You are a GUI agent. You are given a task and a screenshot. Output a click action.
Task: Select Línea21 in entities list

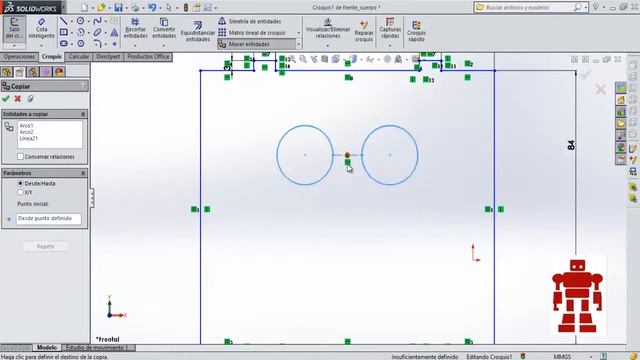[29, 138]
